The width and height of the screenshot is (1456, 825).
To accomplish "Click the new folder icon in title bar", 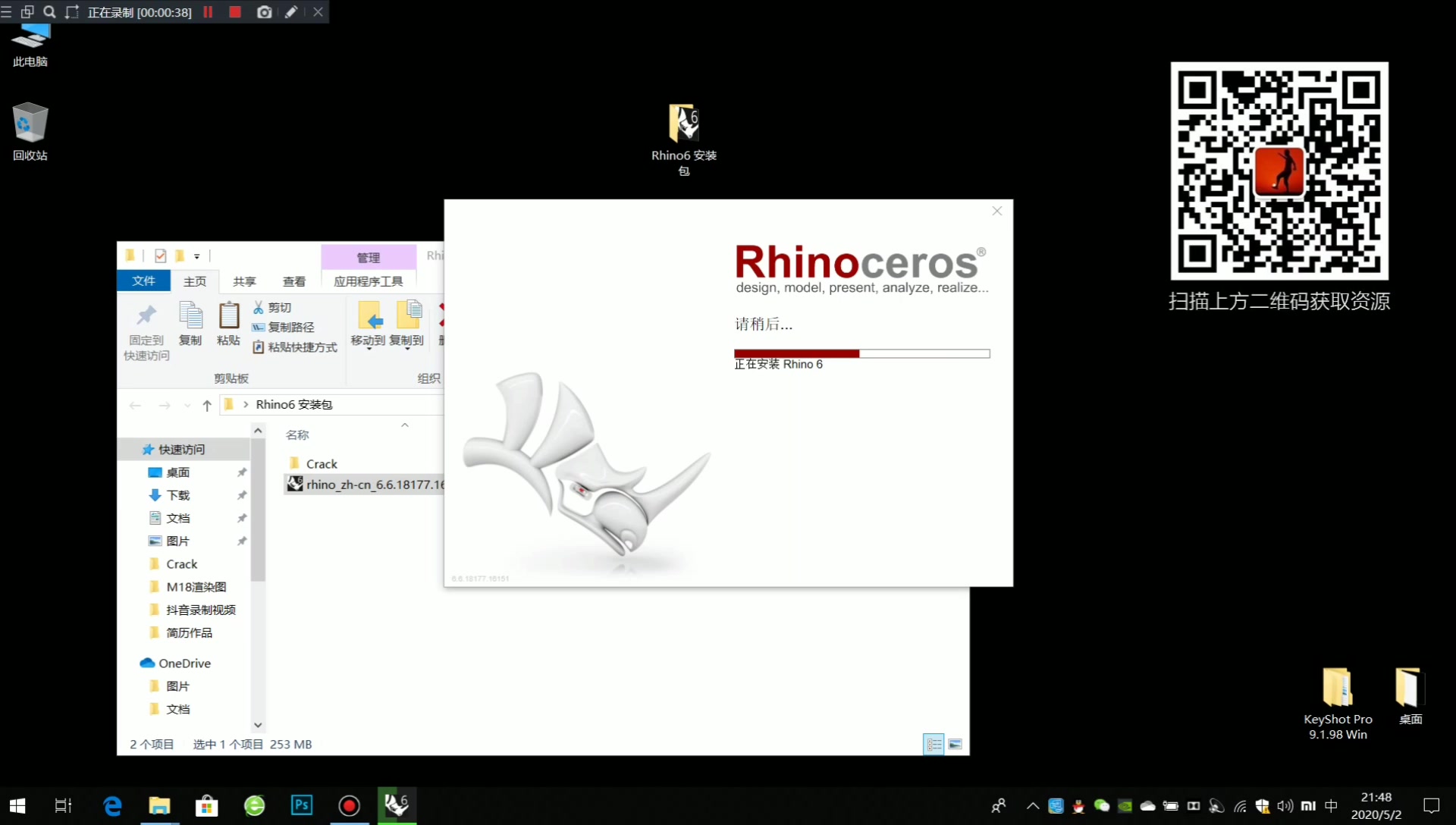I will [180, 256].
